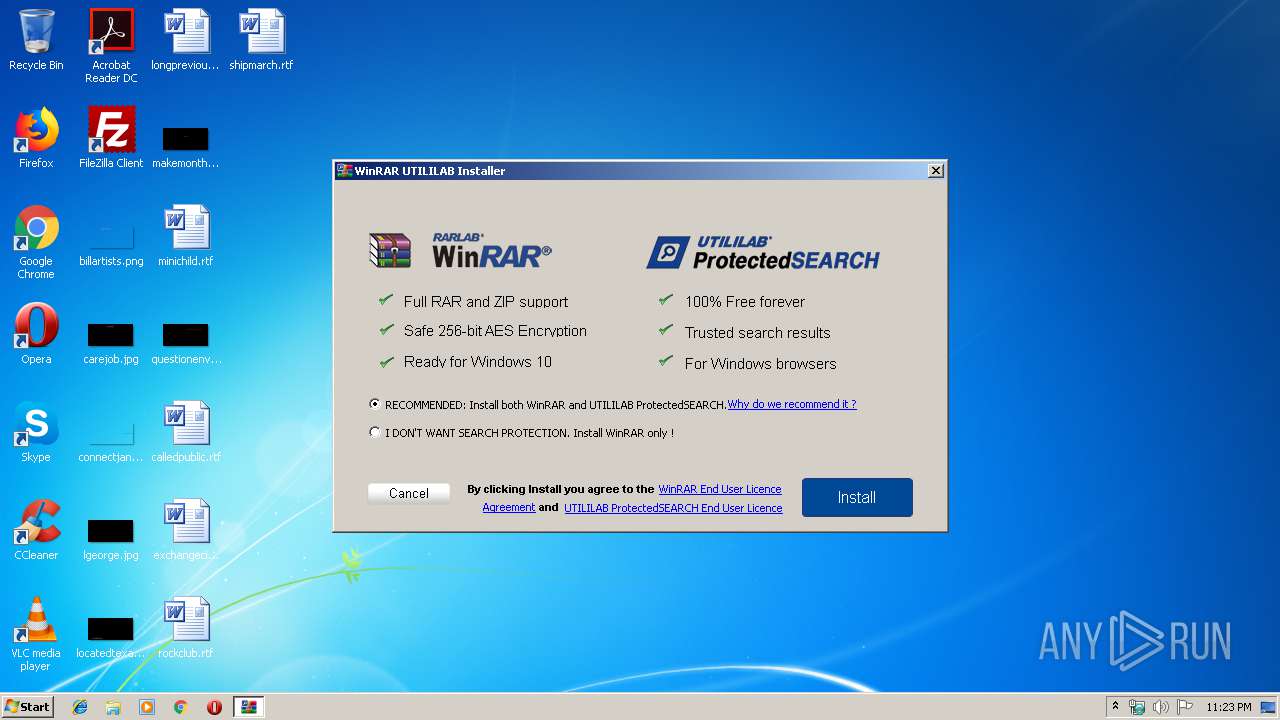
Task: Open the Opera desktop shortcut
Action: (x=36, y=334)
